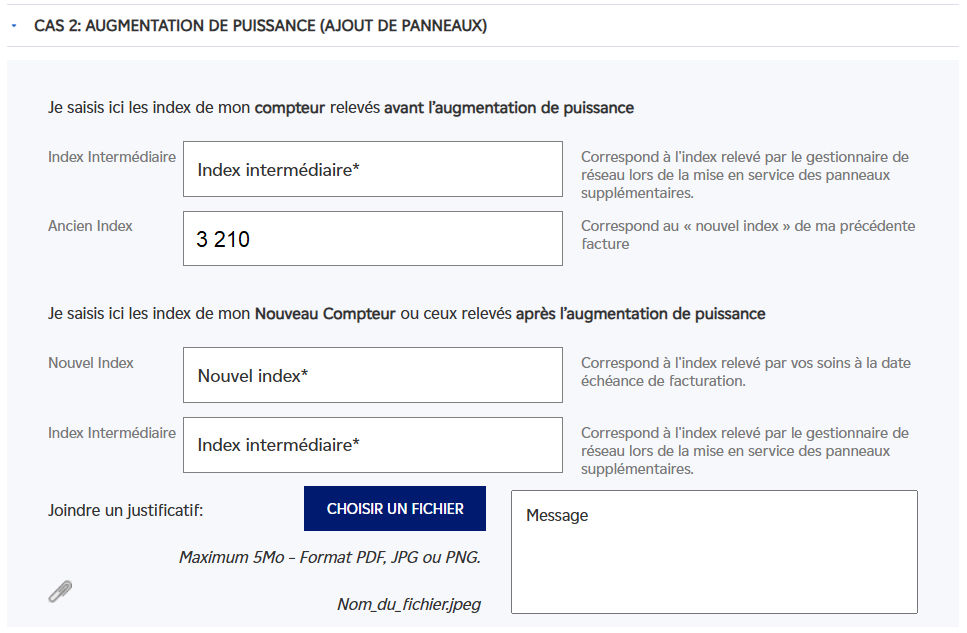967x633 pixels.
Task: Click the heading about index avant l'augmentation
Action: coord(340,107)
